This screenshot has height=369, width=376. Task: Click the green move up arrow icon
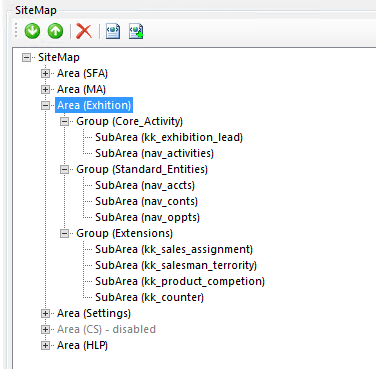click(x=55, y=31)
